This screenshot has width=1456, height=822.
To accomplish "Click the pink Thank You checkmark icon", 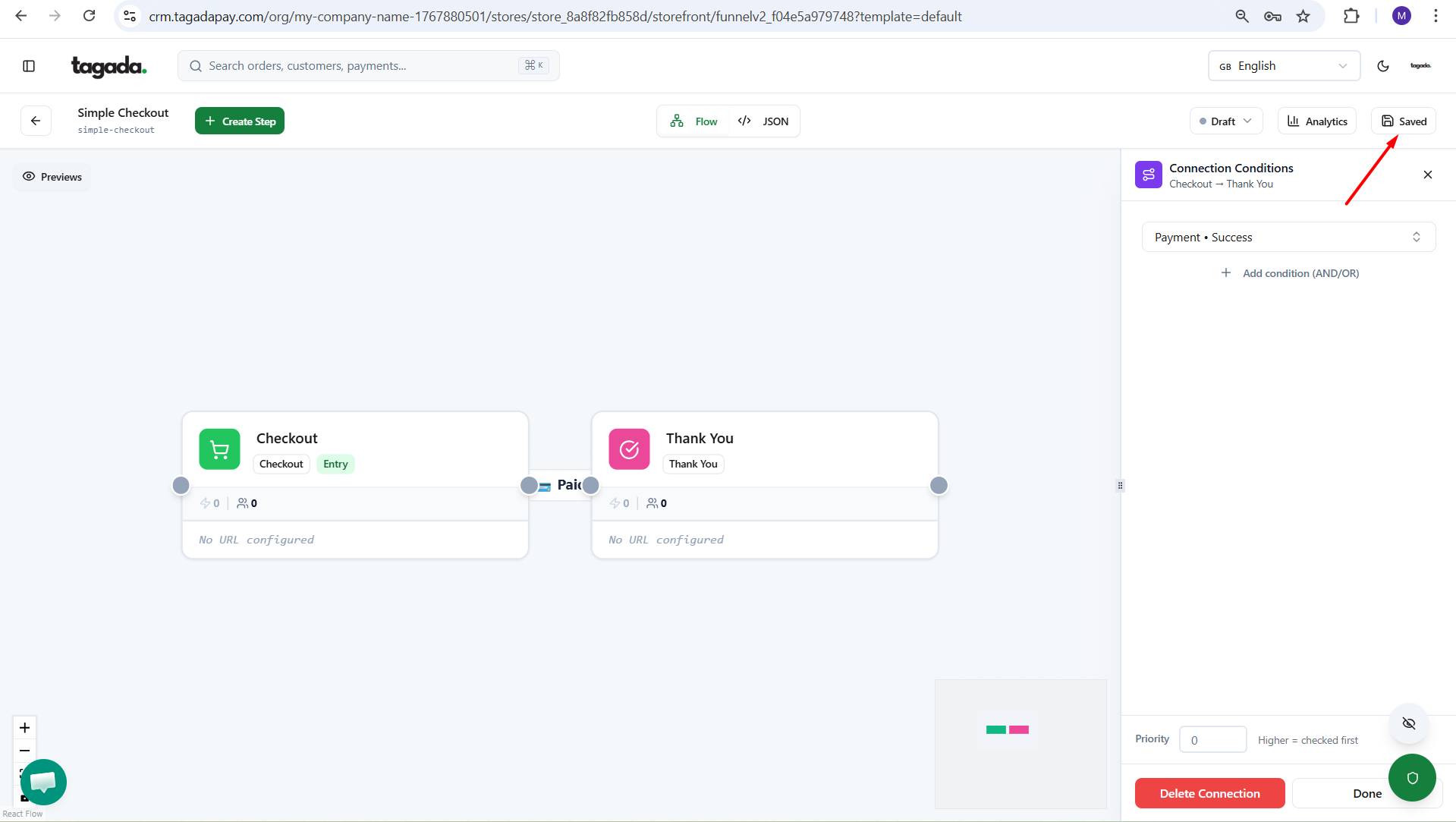I will tap(629, 449).
